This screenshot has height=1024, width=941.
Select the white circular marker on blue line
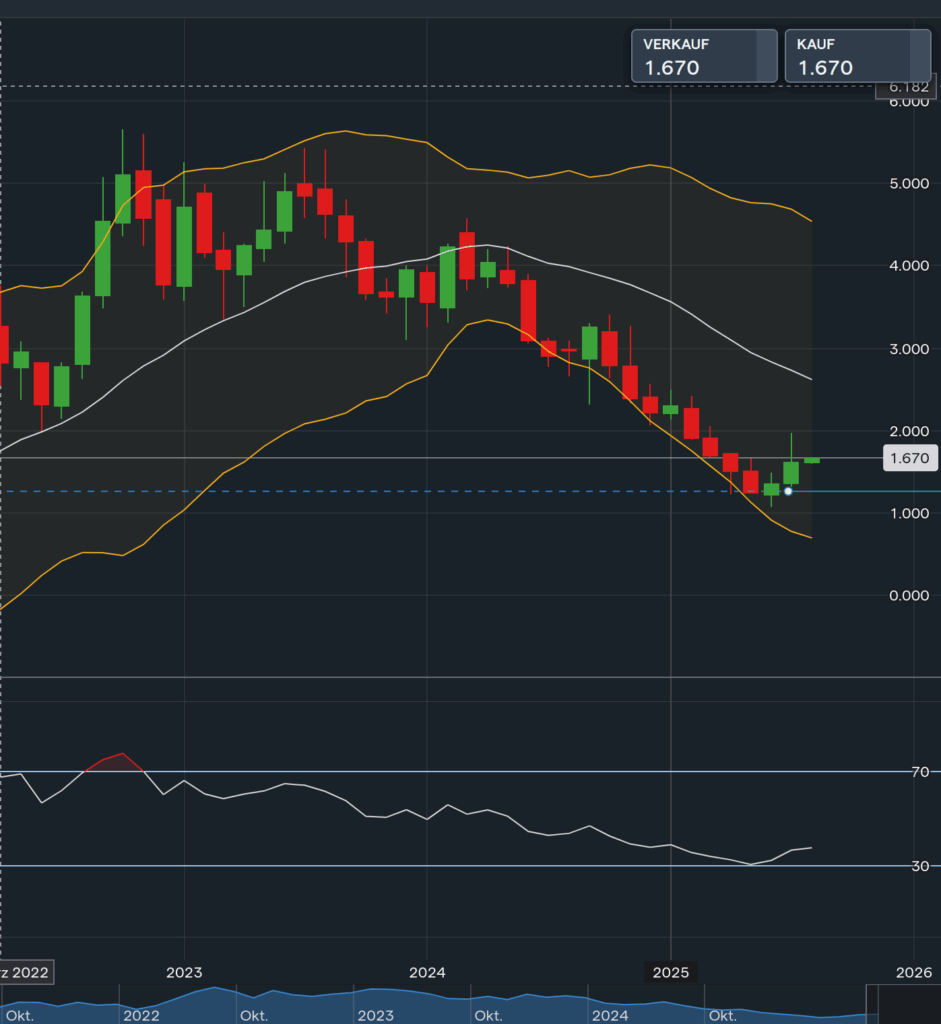tap(788, 491)
